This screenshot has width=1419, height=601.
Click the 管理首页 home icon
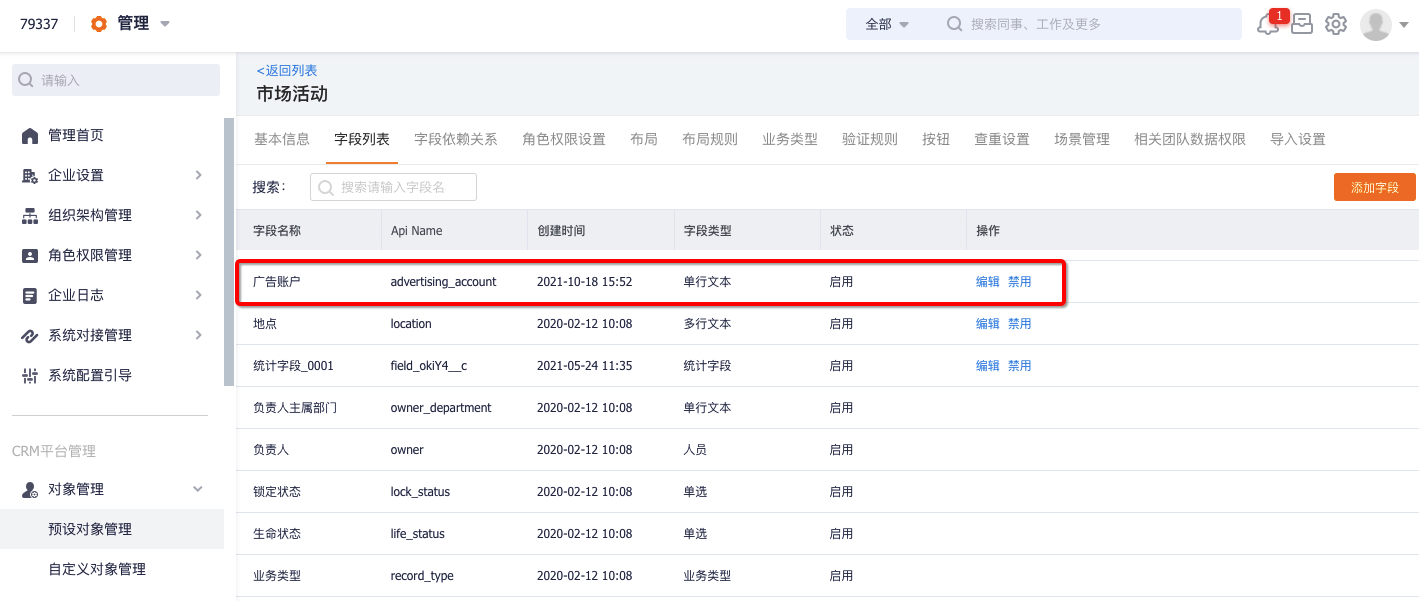30,135
